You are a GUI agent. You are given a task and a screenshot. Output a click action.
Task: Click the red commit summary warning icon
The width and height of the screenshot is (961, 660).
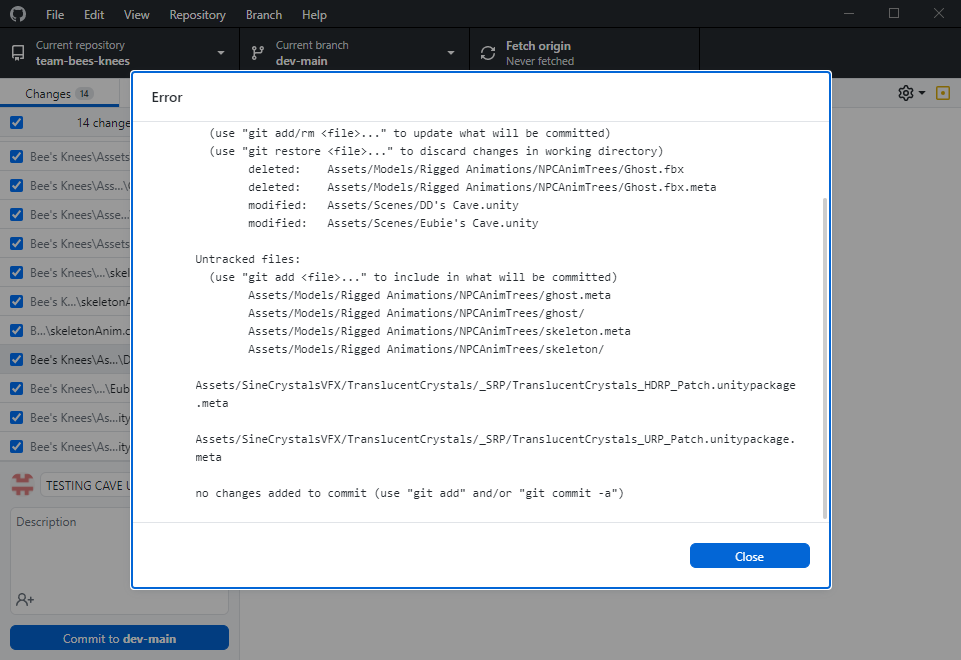coord(22,484)
